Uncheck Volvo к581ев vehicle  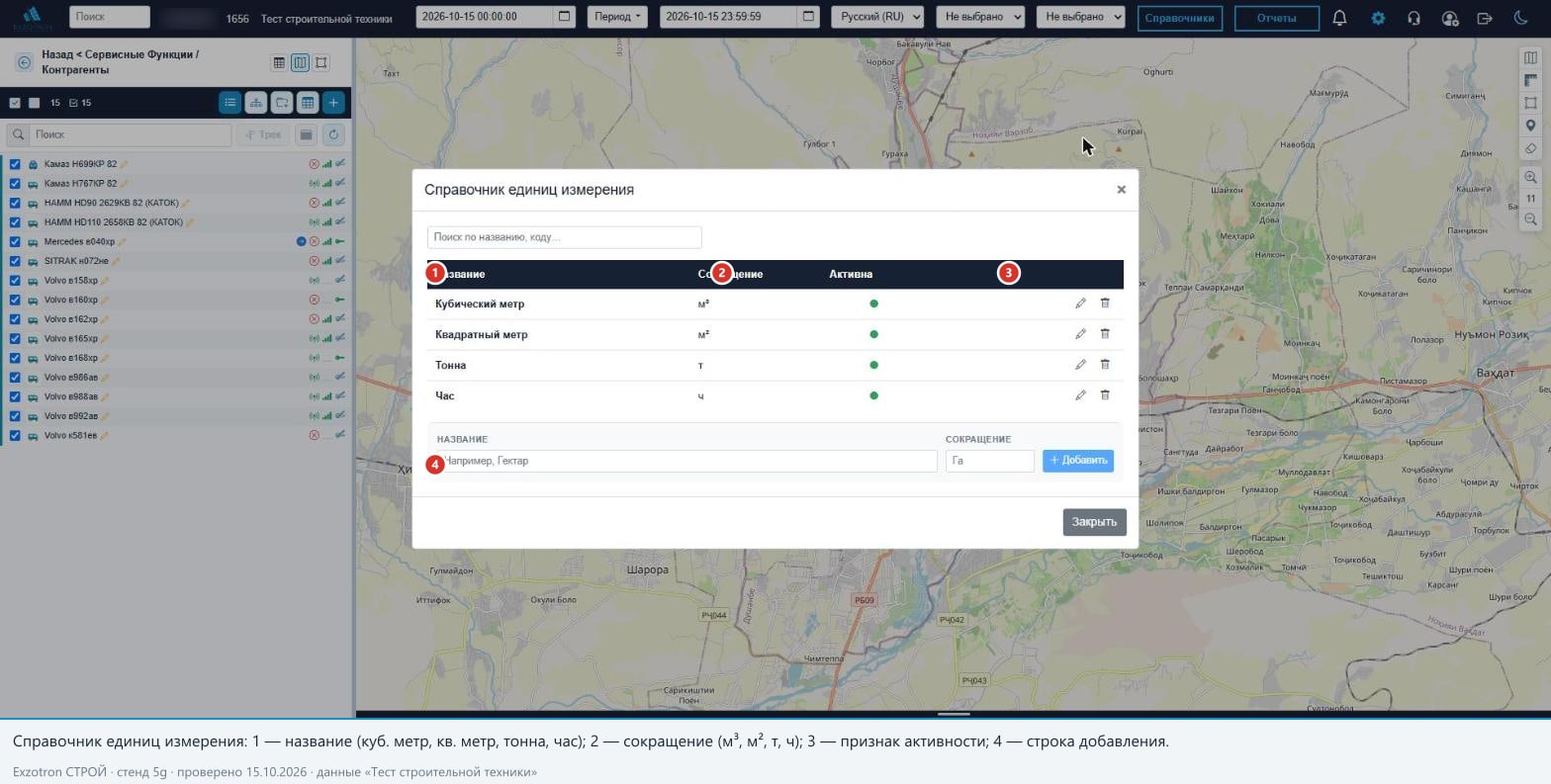tap(15, 435)
